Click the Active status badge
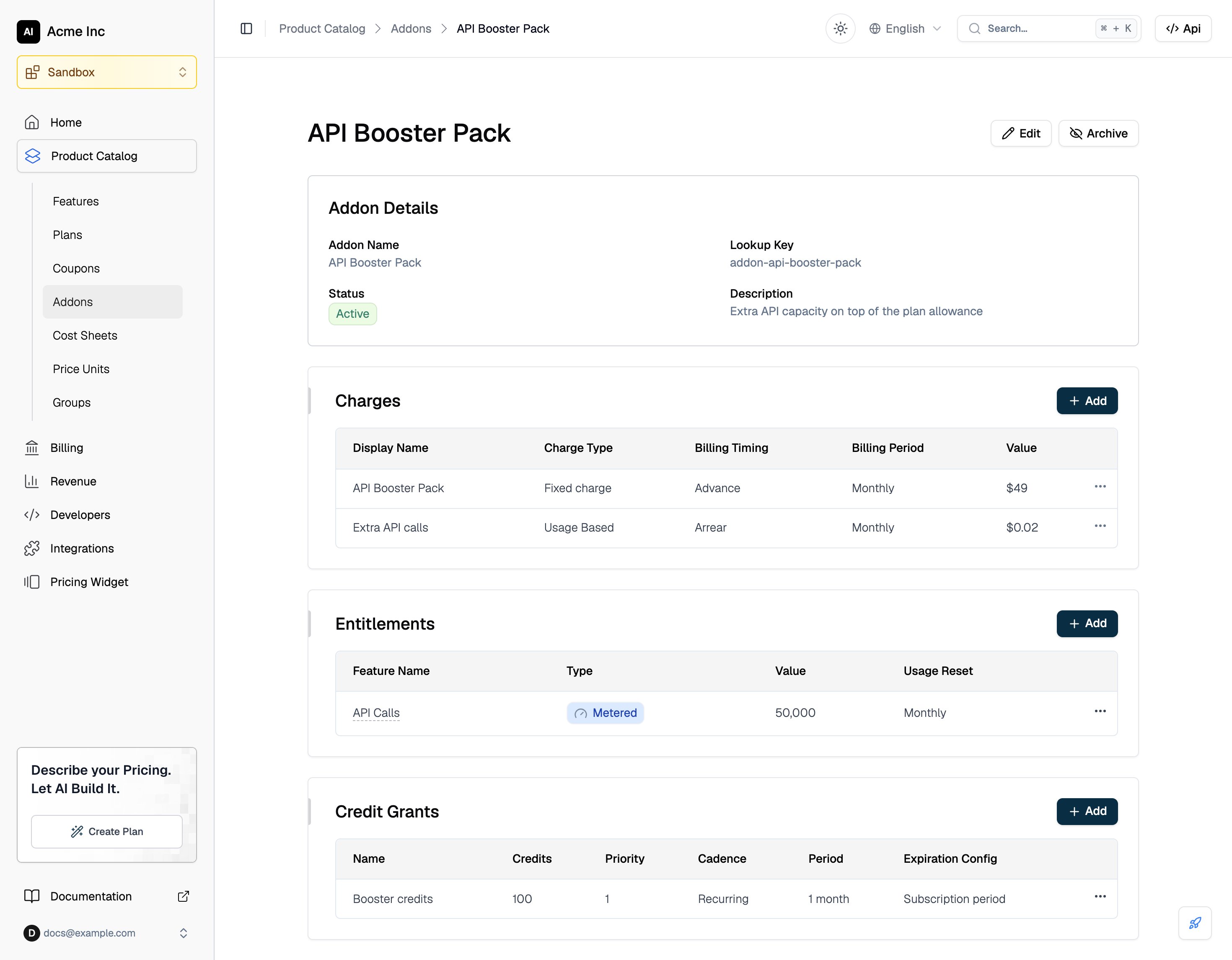The height and width of the screenshot is (960, 1232). pyautogui.click(x=352, y=314)
